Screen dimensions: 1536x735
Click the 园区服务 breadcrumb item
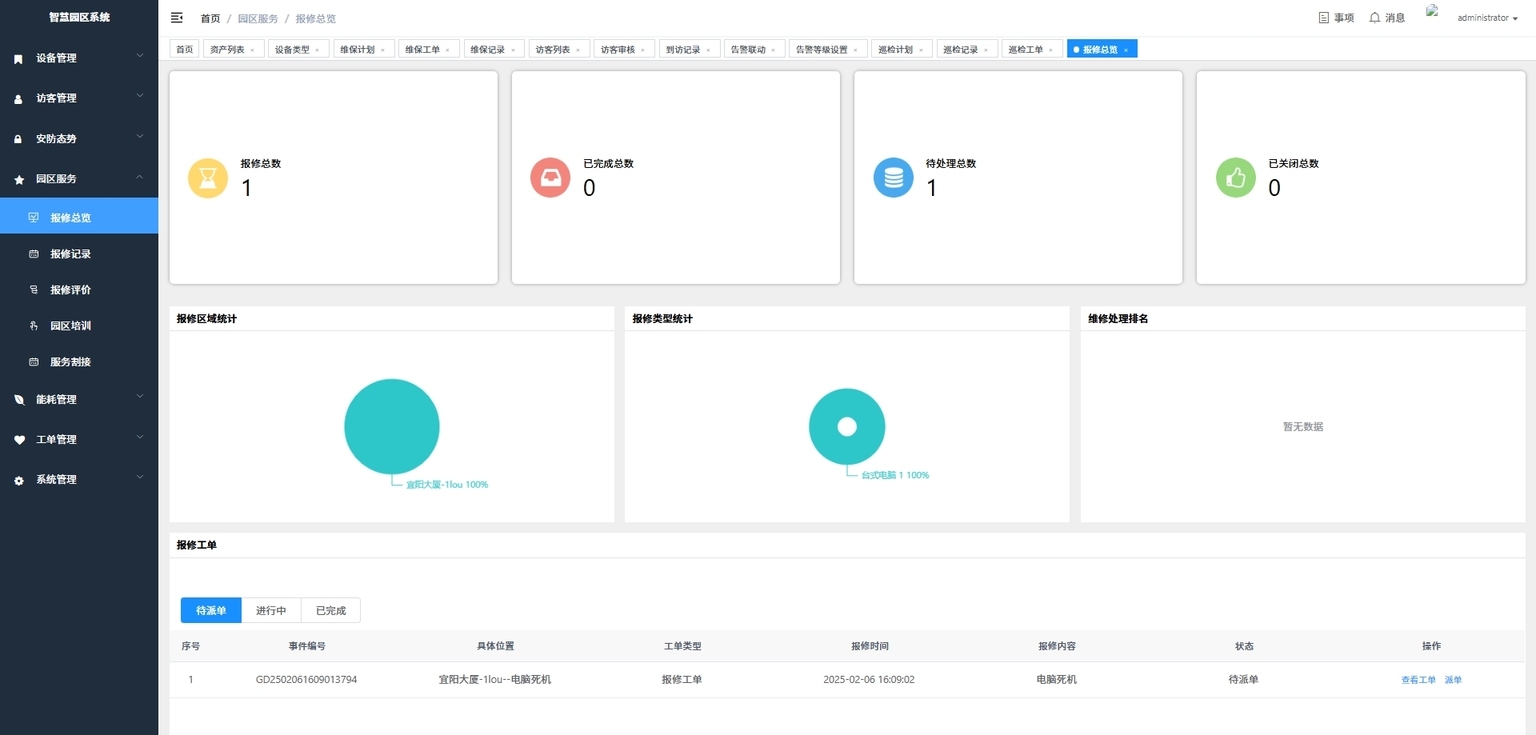point(258,18)
